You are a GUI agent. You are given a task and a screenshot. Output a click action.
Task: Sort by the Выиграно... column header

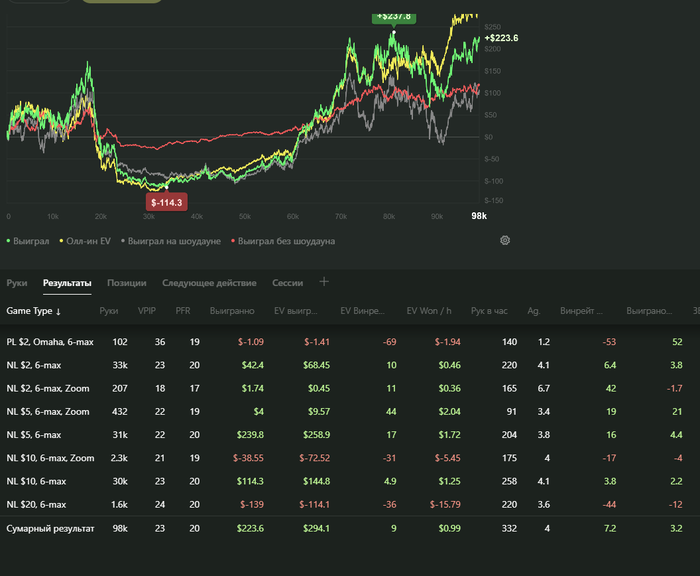click(x=649, y=311)
